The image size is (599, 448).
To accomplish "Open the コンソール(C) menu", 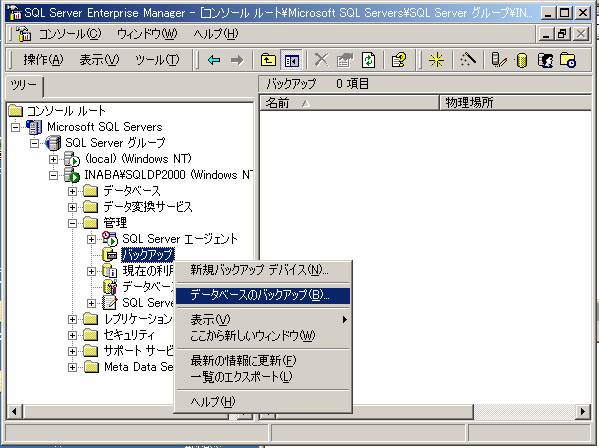I will 70,34.
